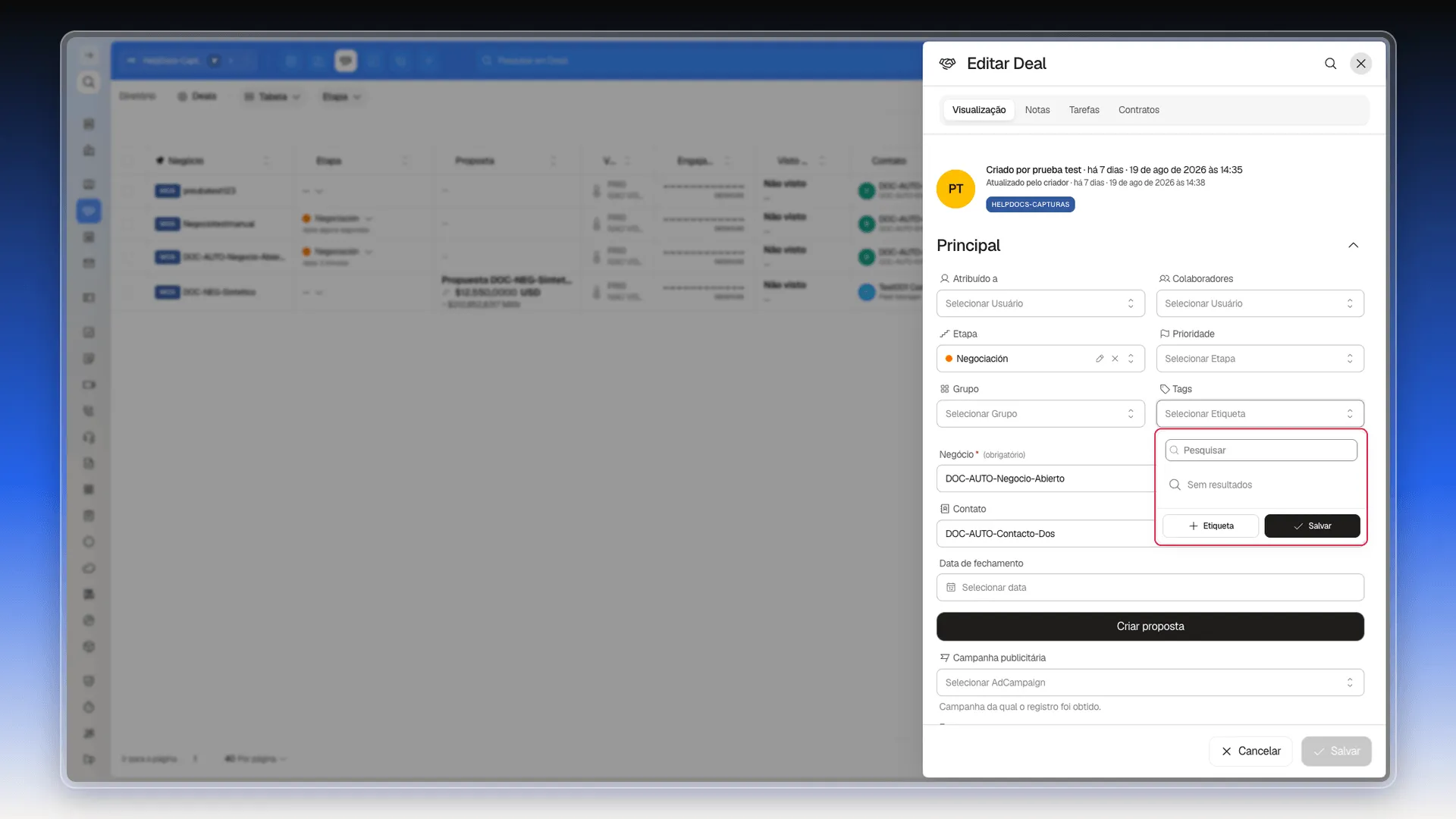
Task: Click the Pesquisar tag search field
Action: coord(1261,450)
